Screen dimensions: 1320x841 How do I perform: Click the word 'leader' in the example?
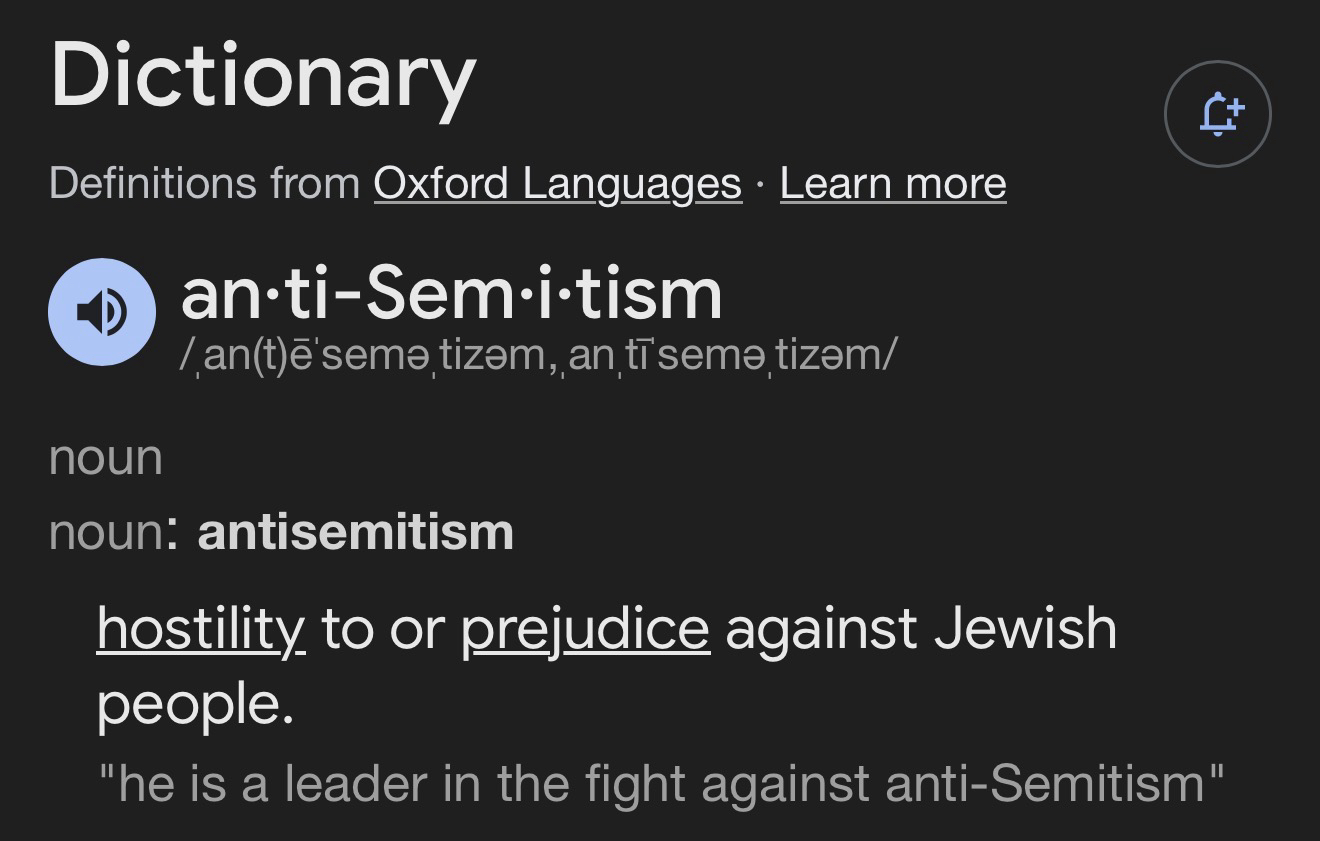[356, 783]
